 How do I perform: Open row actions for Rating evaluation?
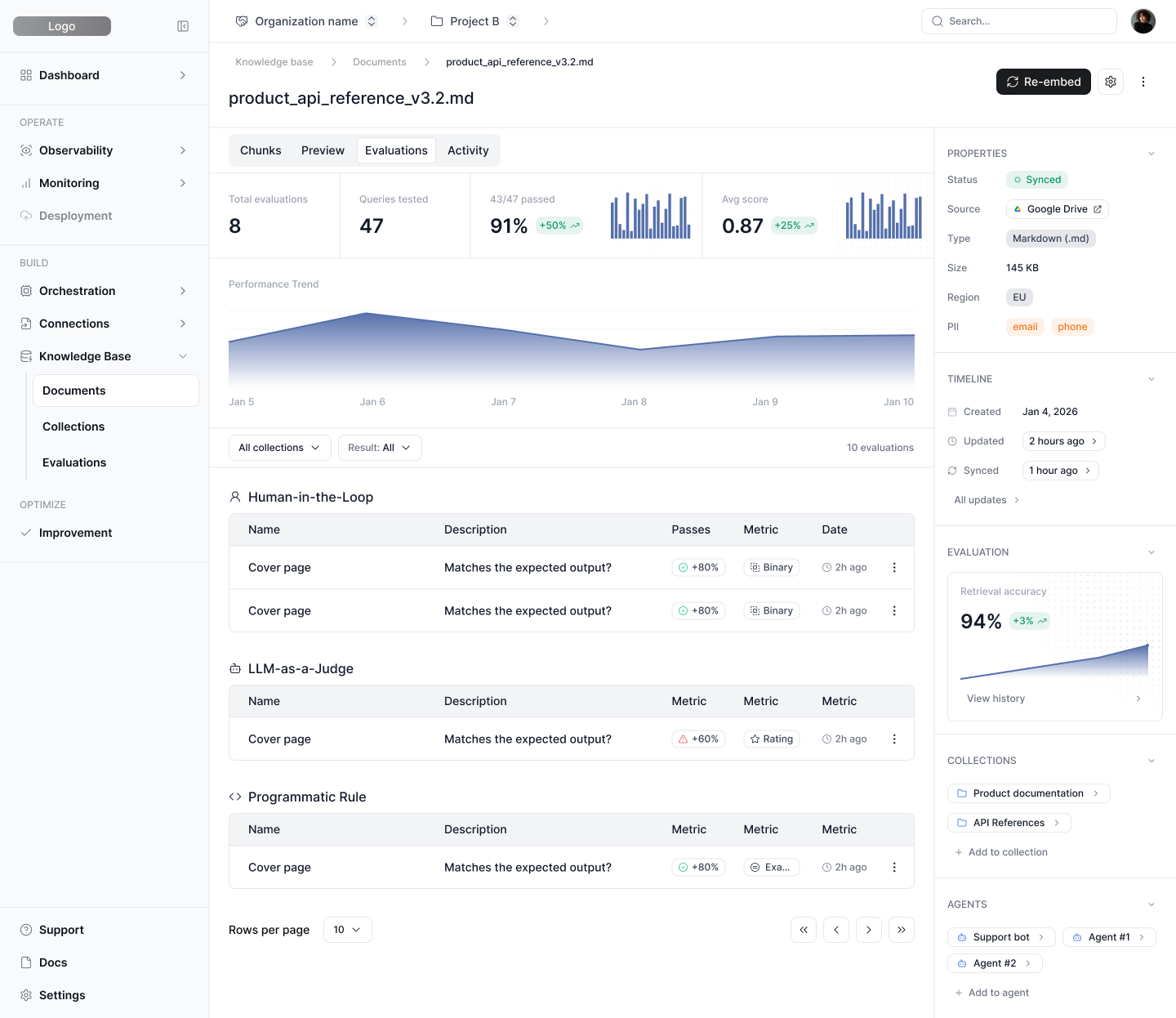click(x=894, y=739)
